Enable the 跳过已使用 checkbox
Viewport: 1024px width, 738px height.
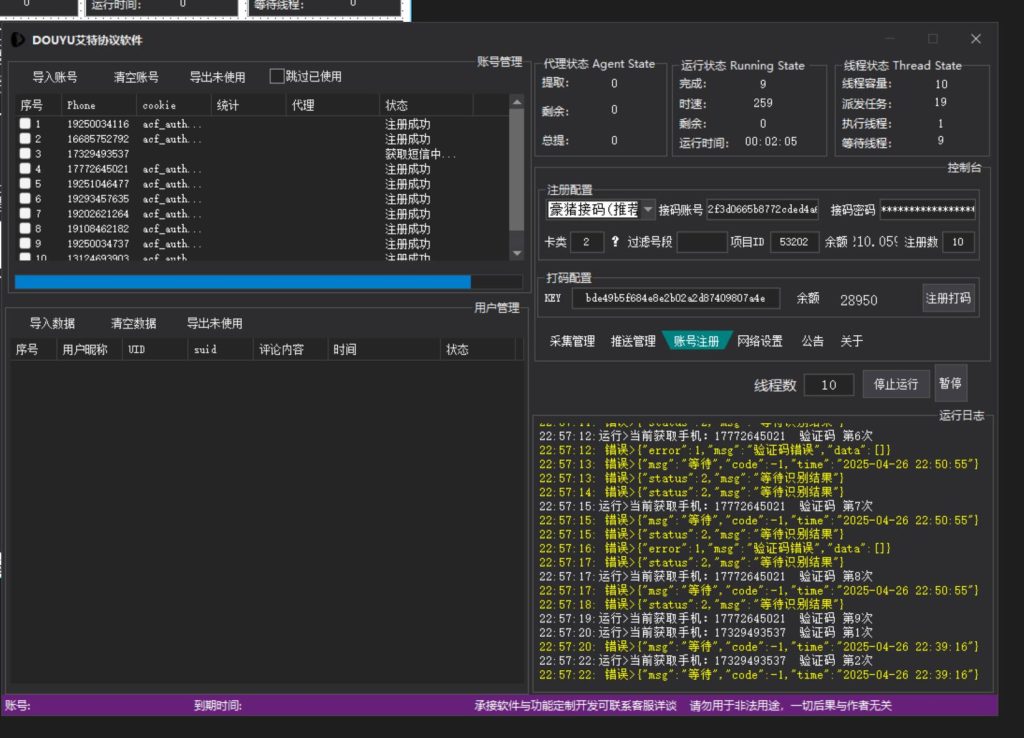(278, 76)
